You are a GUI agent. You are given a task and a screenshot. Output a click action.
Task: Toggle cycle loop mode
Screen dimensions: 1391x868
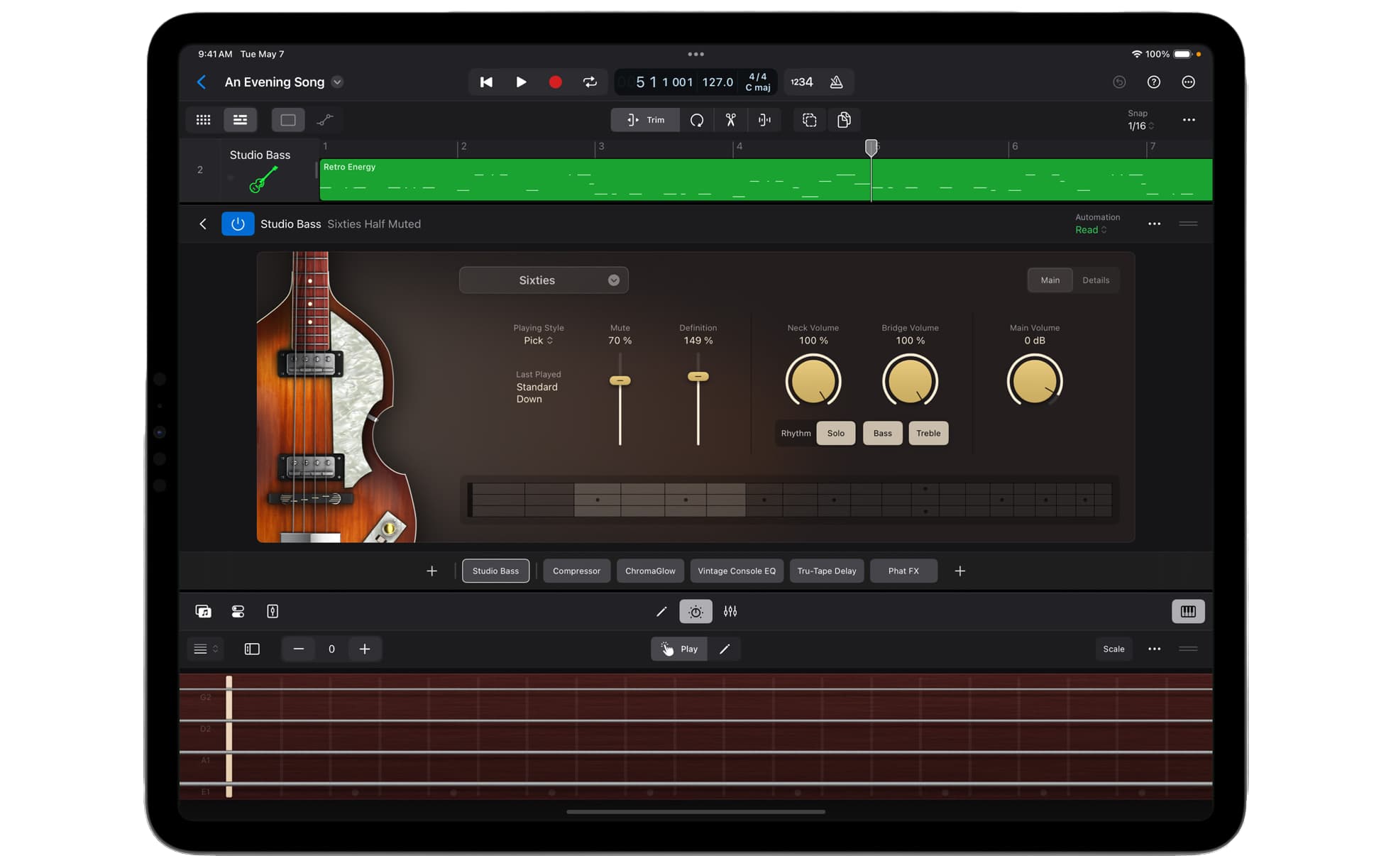tap(590, 82)
